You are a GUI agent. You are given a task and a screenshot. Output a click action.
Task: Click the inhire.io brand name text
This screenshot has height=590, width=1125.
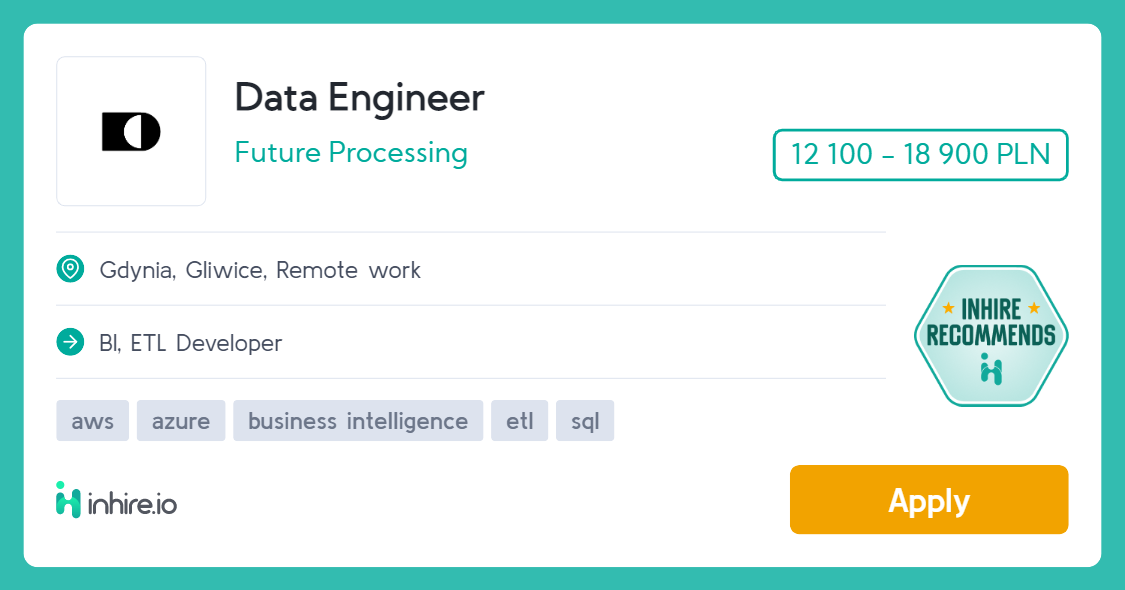[132, 503]
